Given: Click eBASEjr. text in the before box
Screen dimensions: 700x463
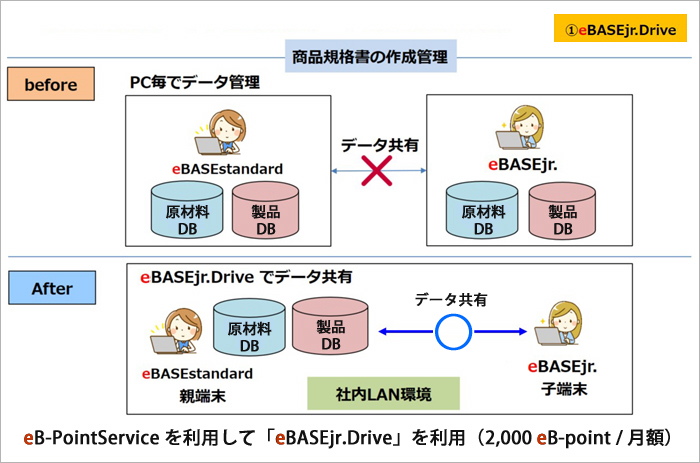Looking at the screenshot, I should [523, 165].
